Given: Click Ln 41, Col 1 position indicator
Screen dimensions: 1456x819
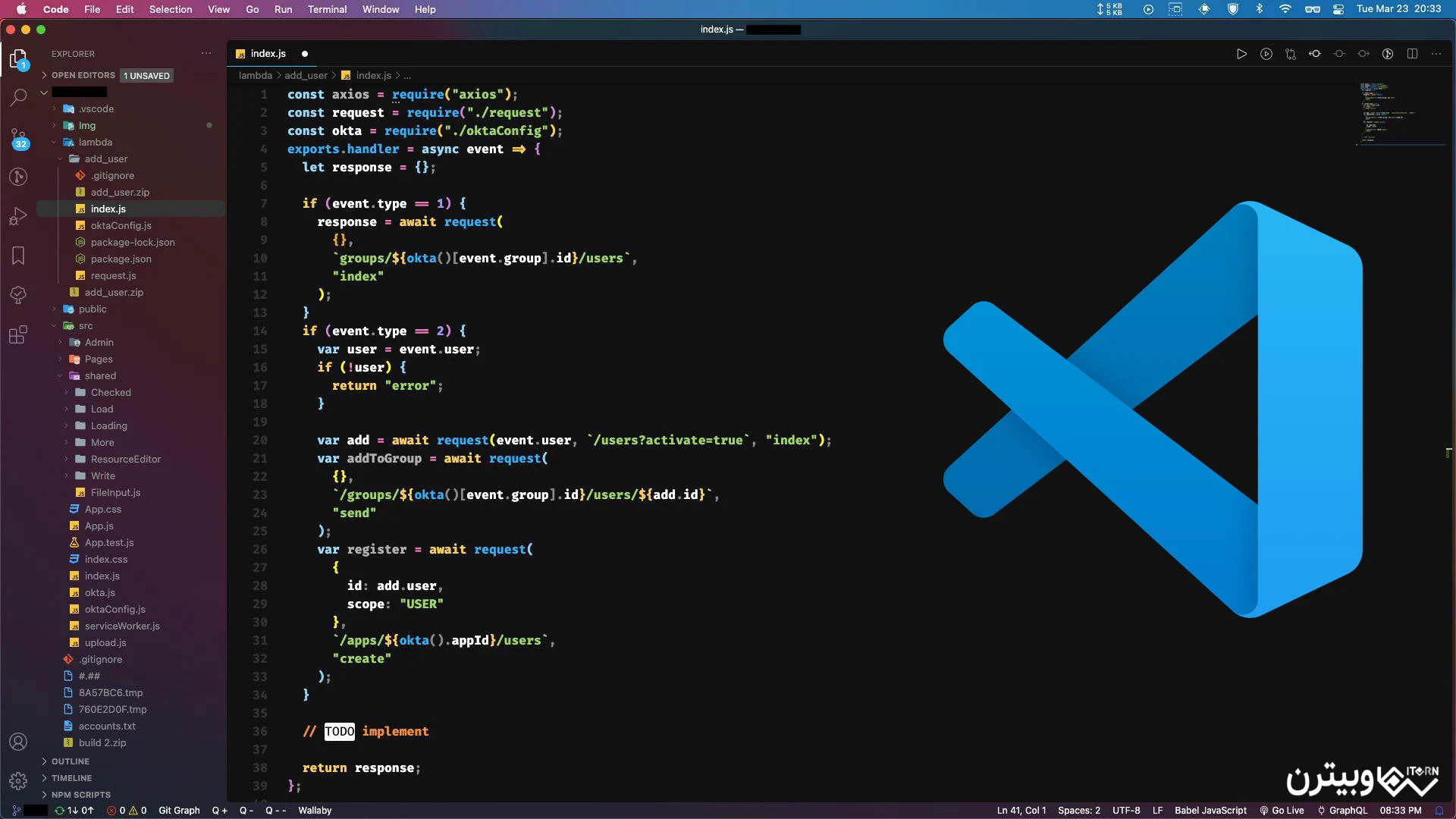Looking at the screenshot, I should (1021, 810).
